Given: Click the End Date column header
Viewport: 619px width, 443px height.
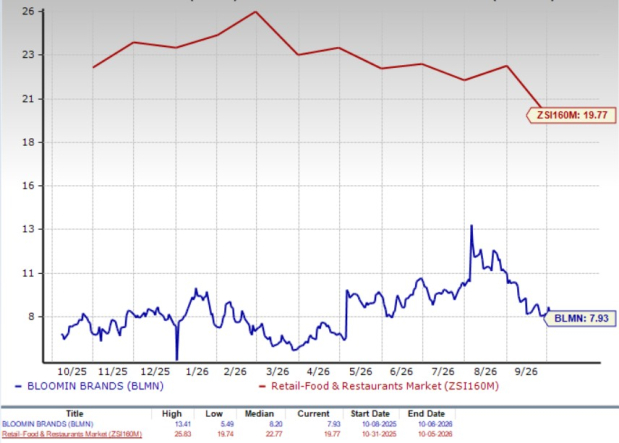Looking at the screenshot, I should 426,414.
